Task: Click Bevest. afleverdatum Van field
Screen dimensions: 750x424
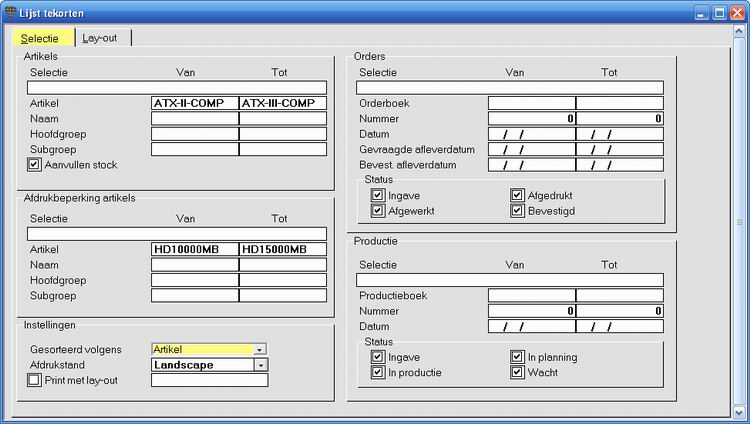Action: tap(532, 165)
